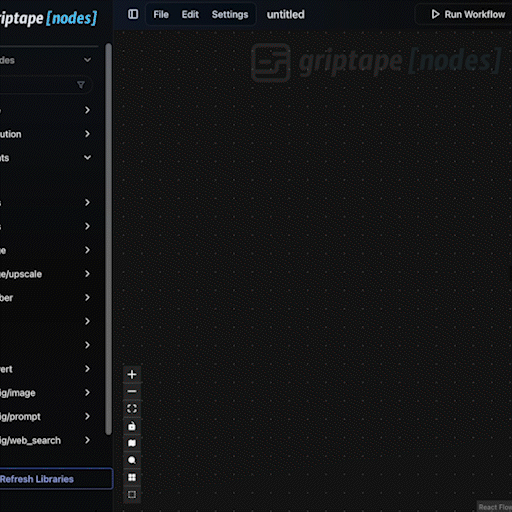Toggle the minimap map icon

tap(132, 443)
